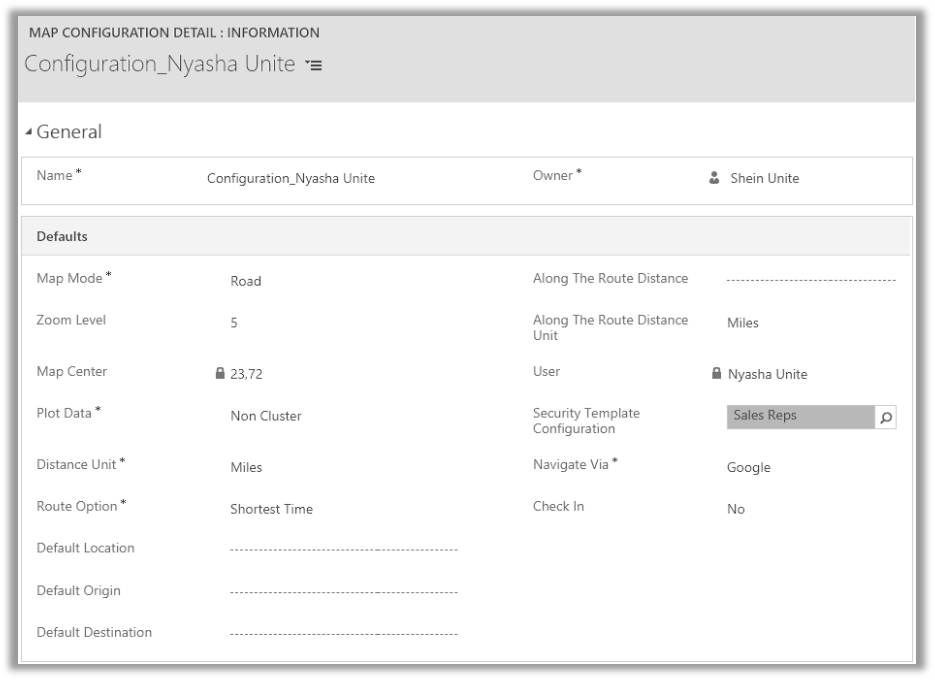Click the Zoom Level value field

(235, 323)
